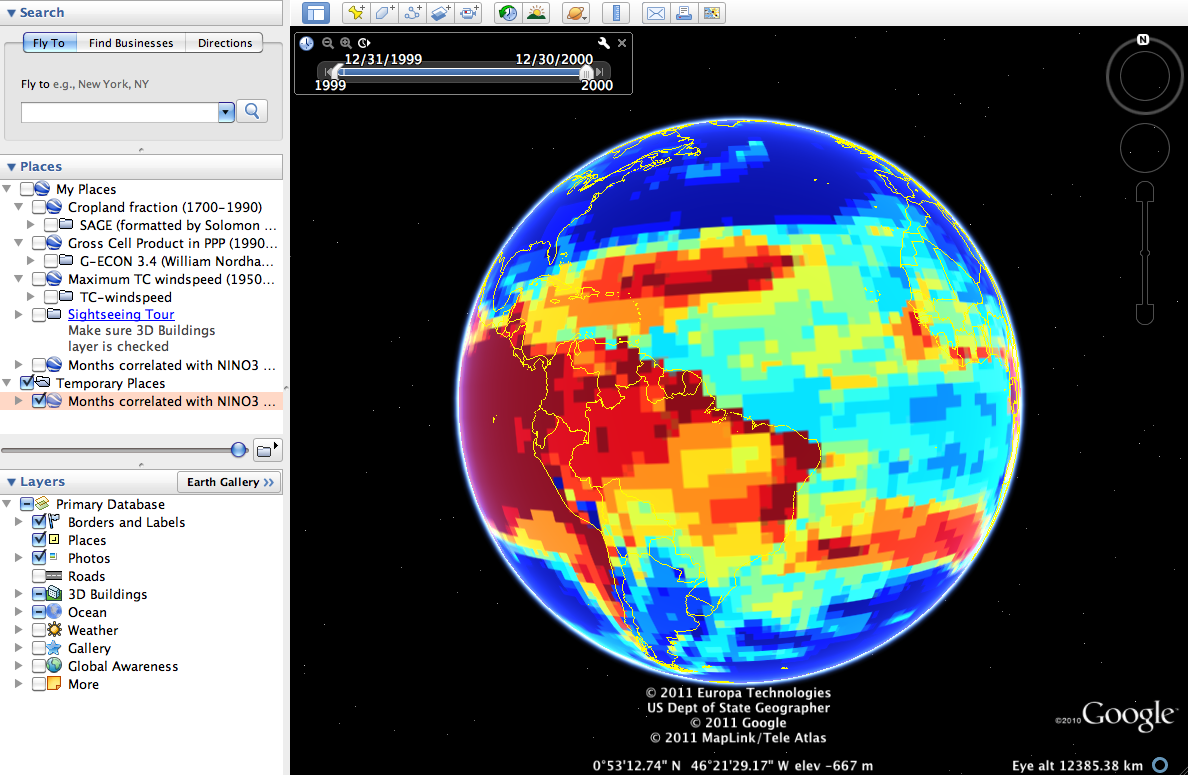The image size is (1188, 775).
Task: Show sunlight across the landscape
Action: point(537,13)
